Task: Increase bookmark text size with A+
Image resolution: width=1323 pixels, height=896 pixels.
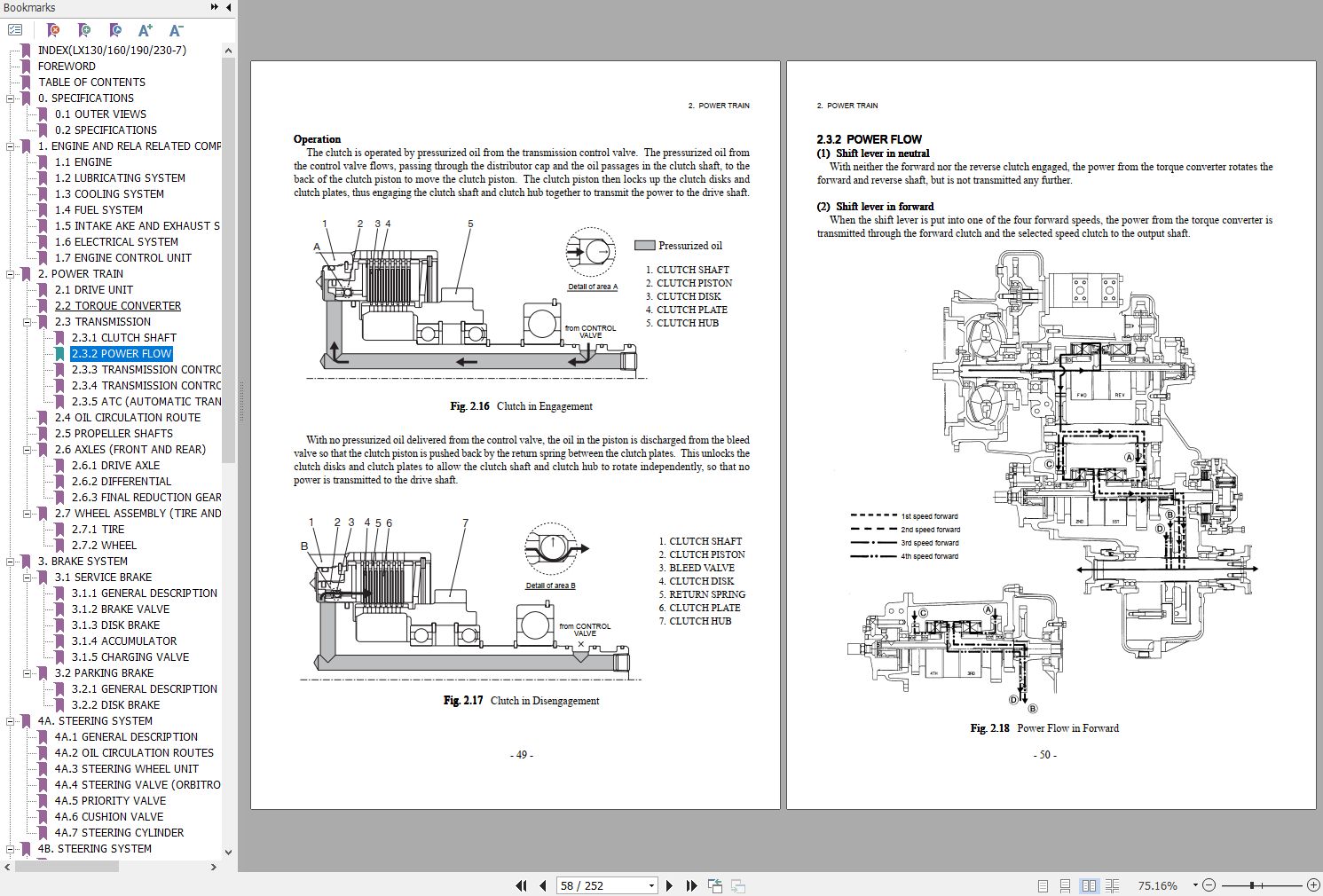Action: point(146,29)
